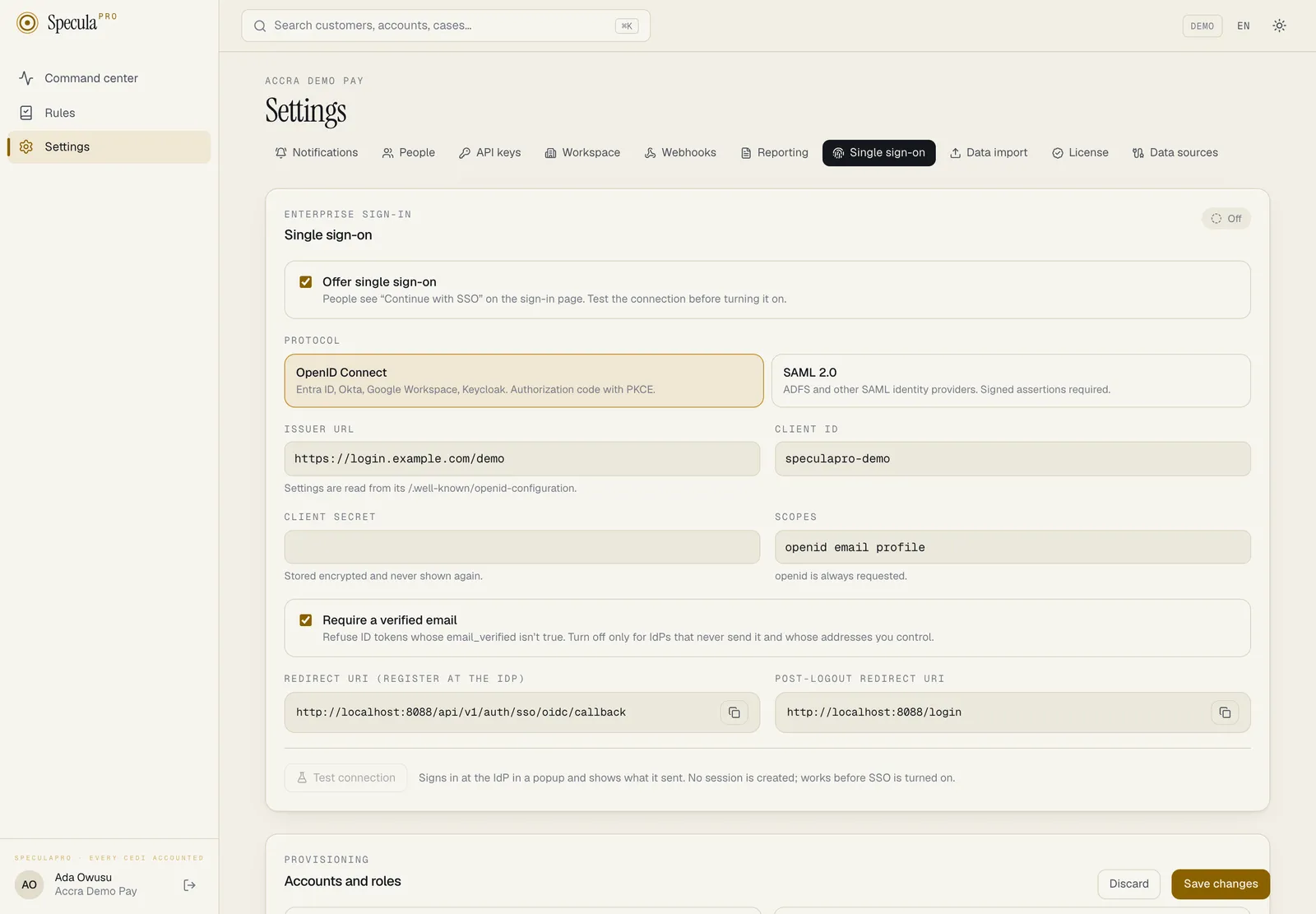Viewport: 1316px width, 914px height.
Task: Click the Off status badge
Action: 1226,219
